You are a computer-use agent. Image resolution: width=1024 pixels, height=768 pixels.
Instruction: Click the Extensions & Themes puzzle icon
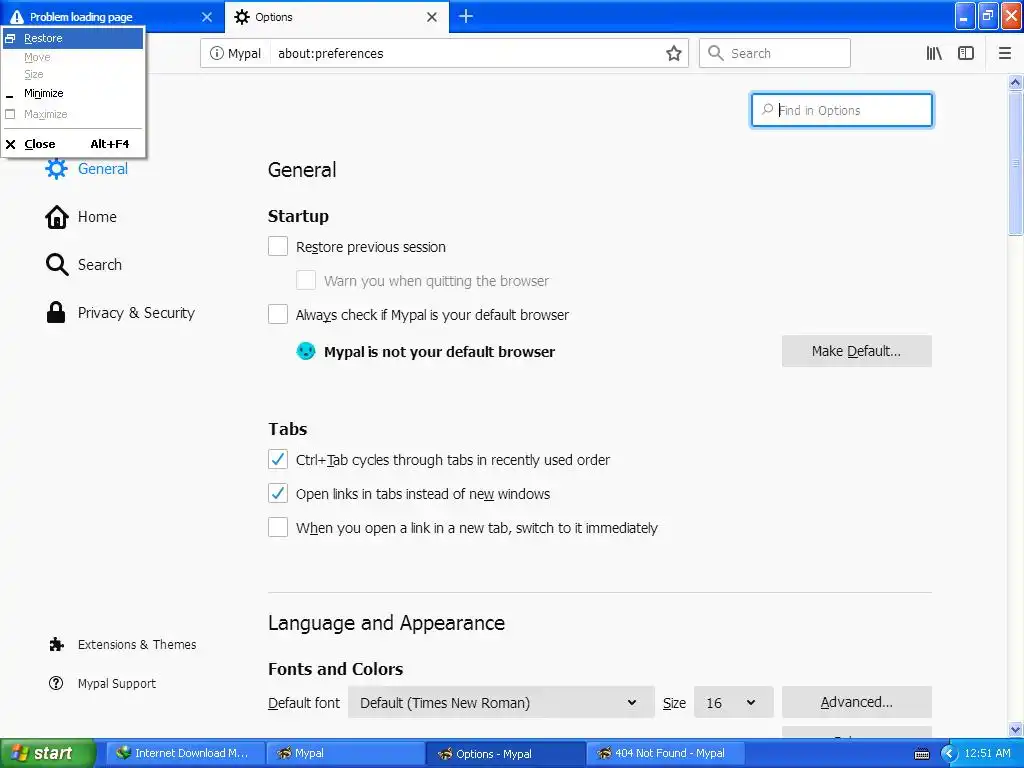(x=56, y=645)
